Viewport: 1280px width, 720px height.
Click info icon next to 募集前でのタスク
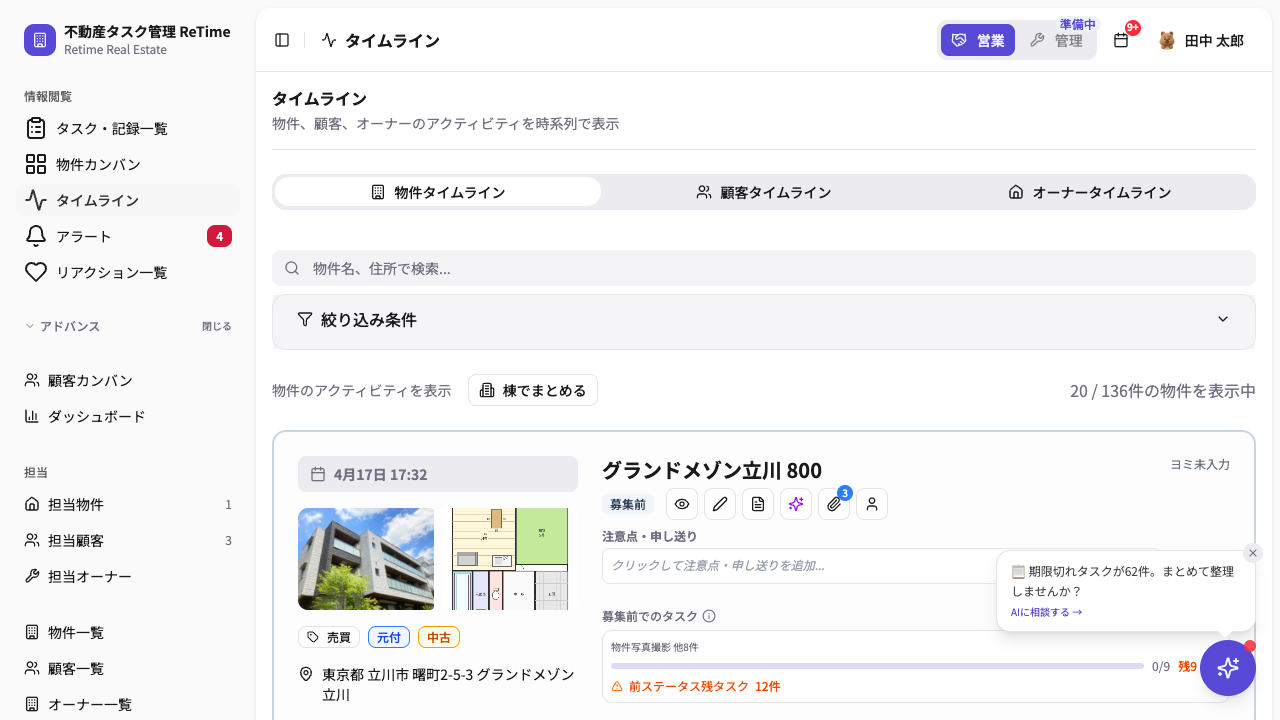pos(709,616)
